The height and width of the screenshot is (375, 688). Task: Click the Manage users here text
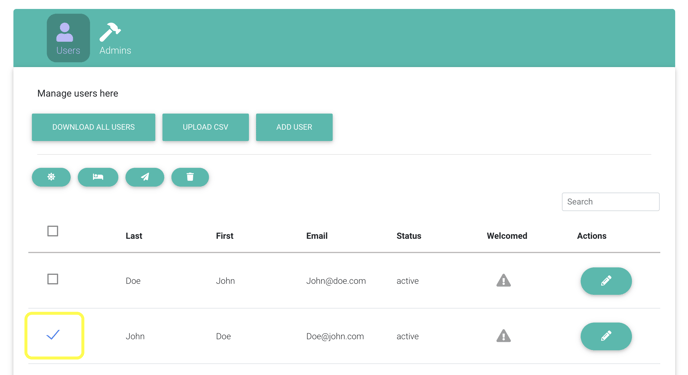[x=78, y=93]
